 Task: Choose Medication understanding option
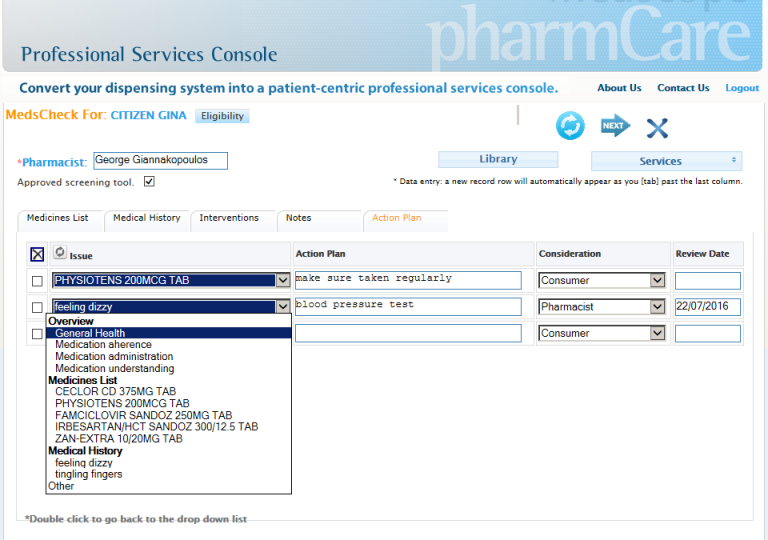169,368
